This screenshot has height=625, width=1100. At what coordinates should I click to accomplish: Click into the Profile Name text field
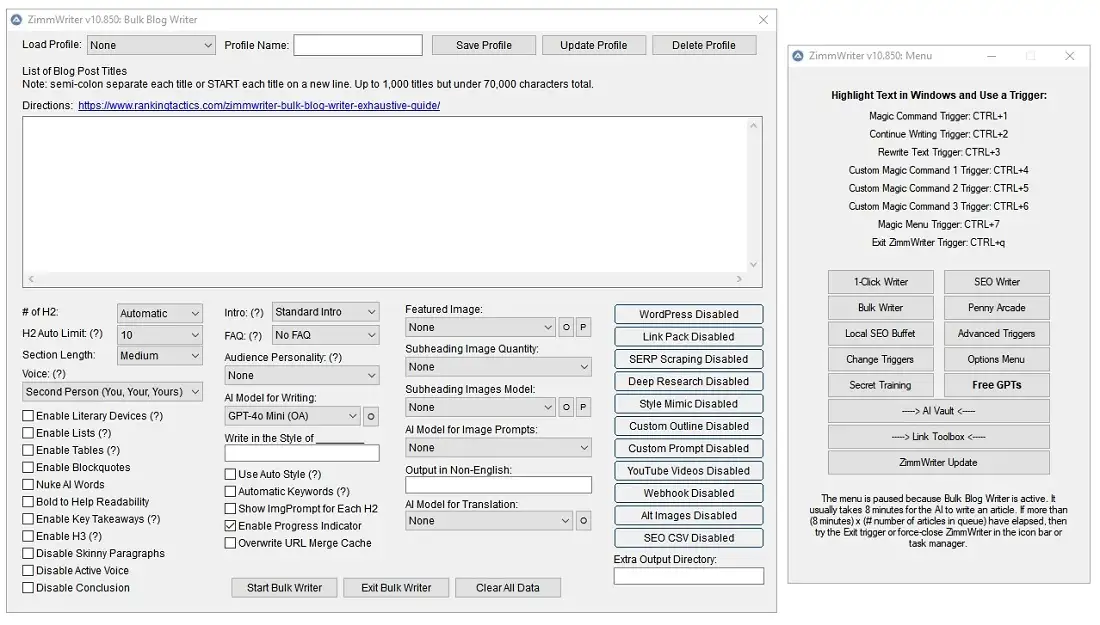click(357, 45)
